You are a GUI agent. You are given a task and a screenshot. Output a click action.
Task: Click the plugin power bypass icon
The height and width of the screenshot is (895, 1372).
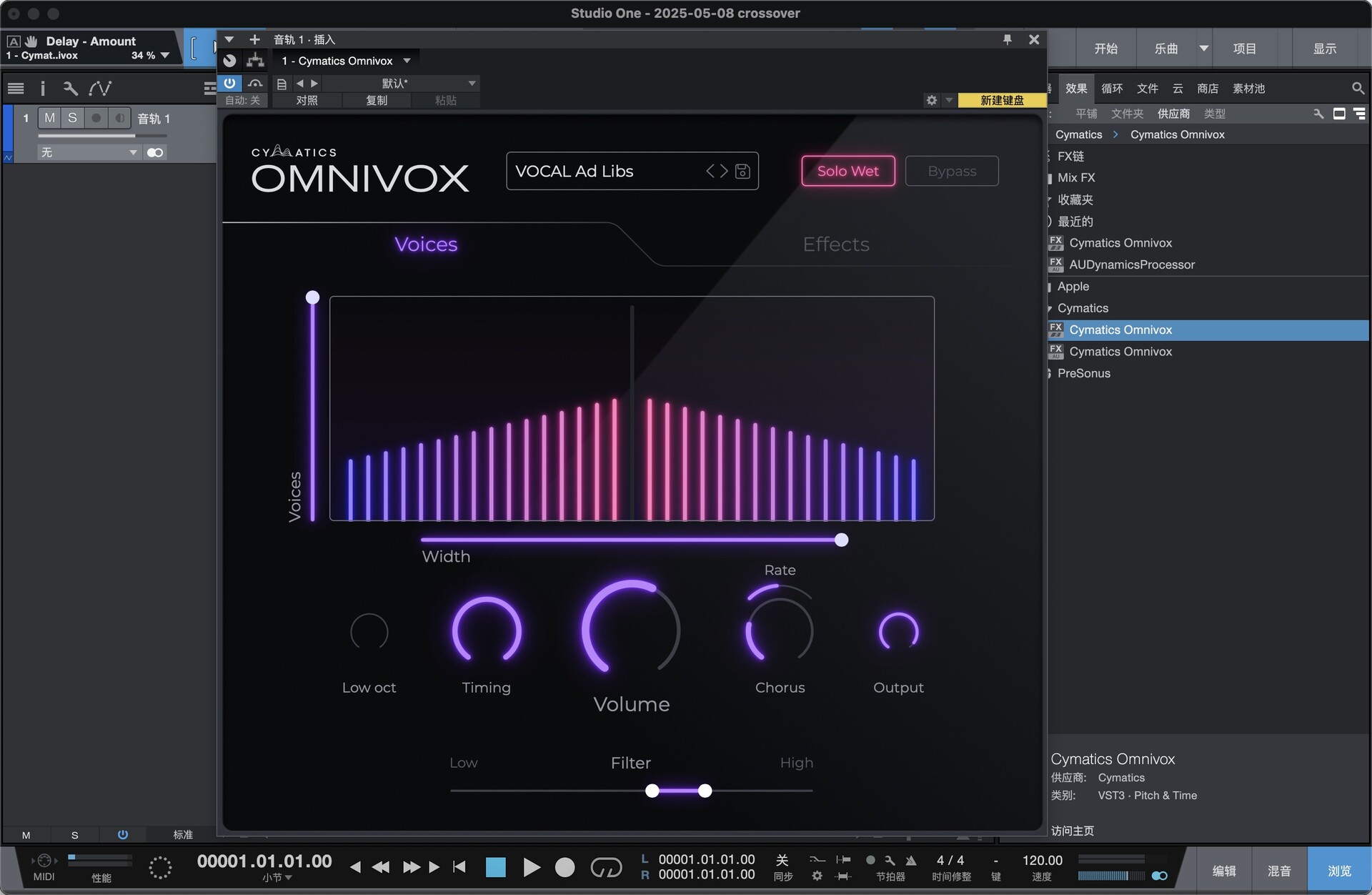click(x=229, y=83)
